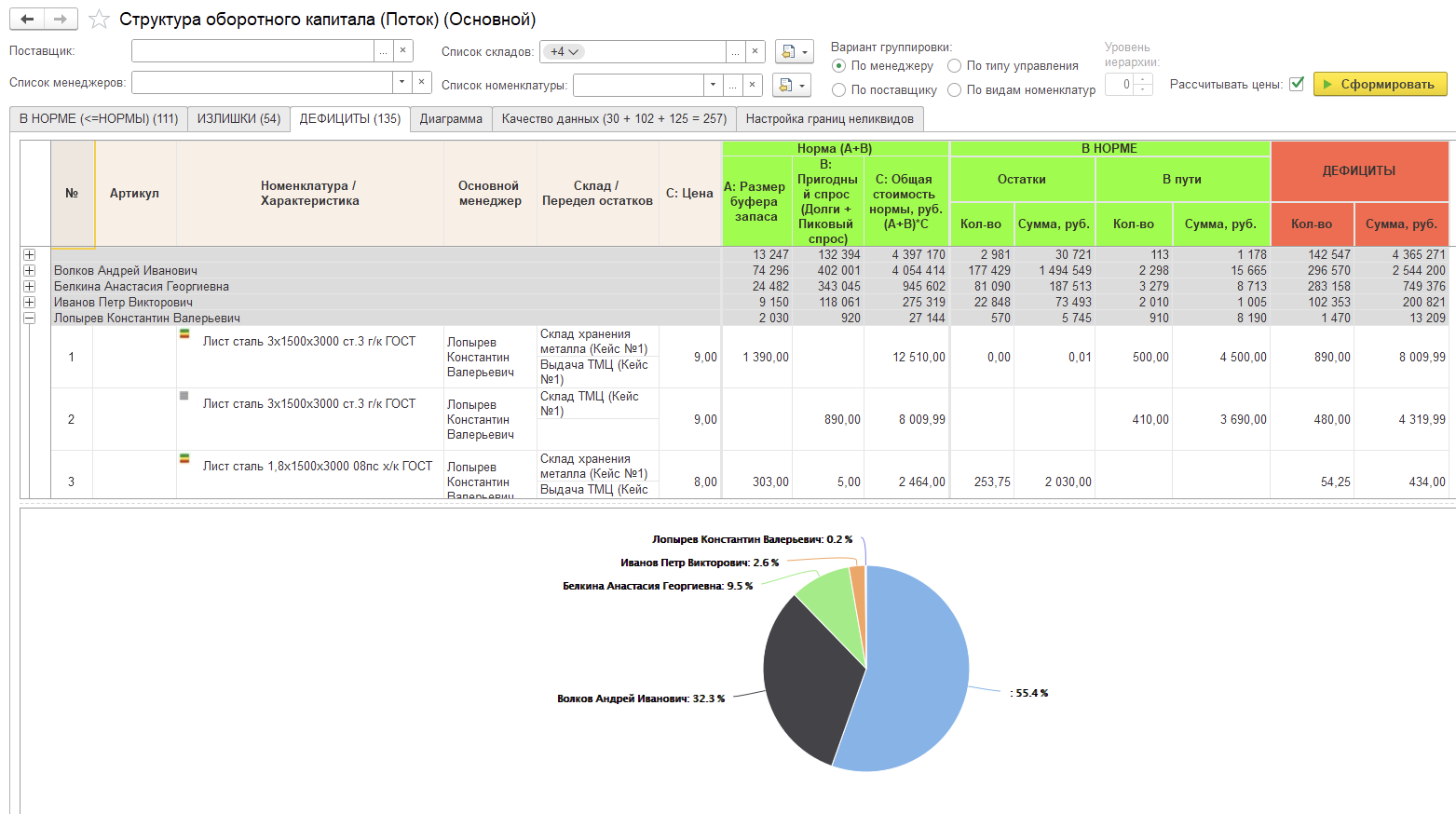Clear the Список складов field
This screenshot has width=1456, height=814.
(x=755, y=51)
